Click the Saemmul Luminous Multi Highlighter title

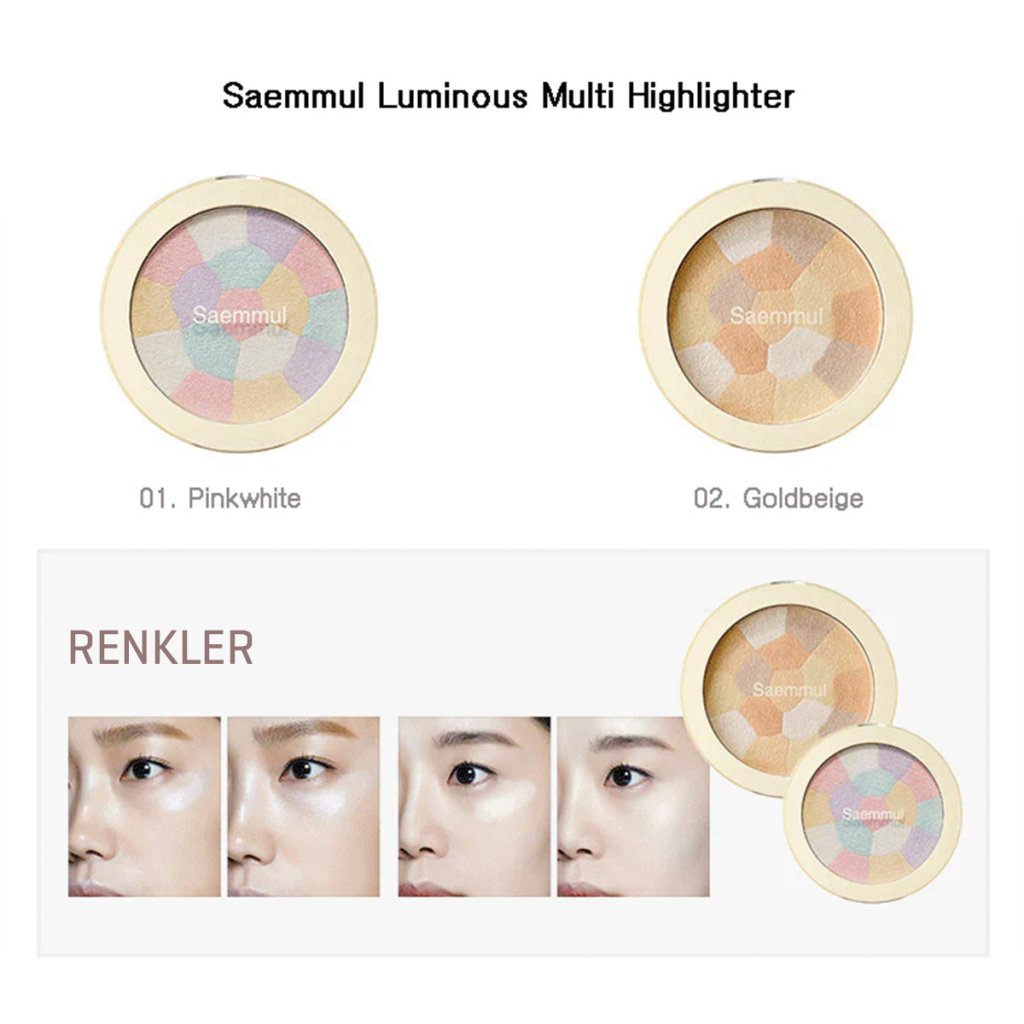(508, 96)
